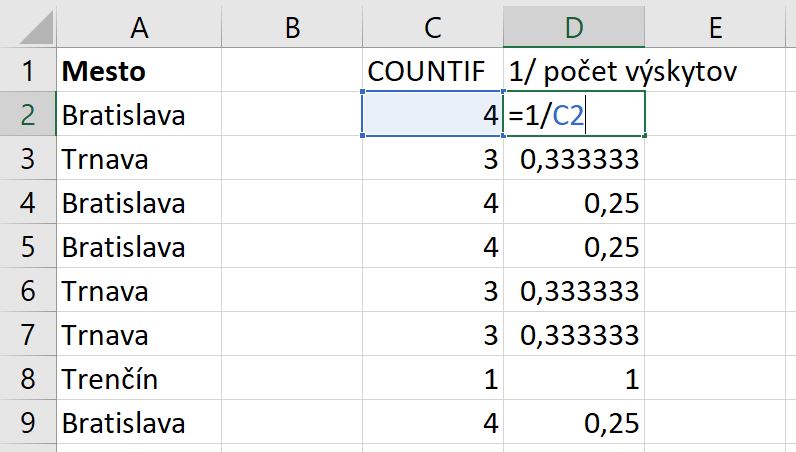Viewport: 796px width, 452px height.
Task: Click cell D3 showing 0,333333
Action: click(x=574, y=158)
